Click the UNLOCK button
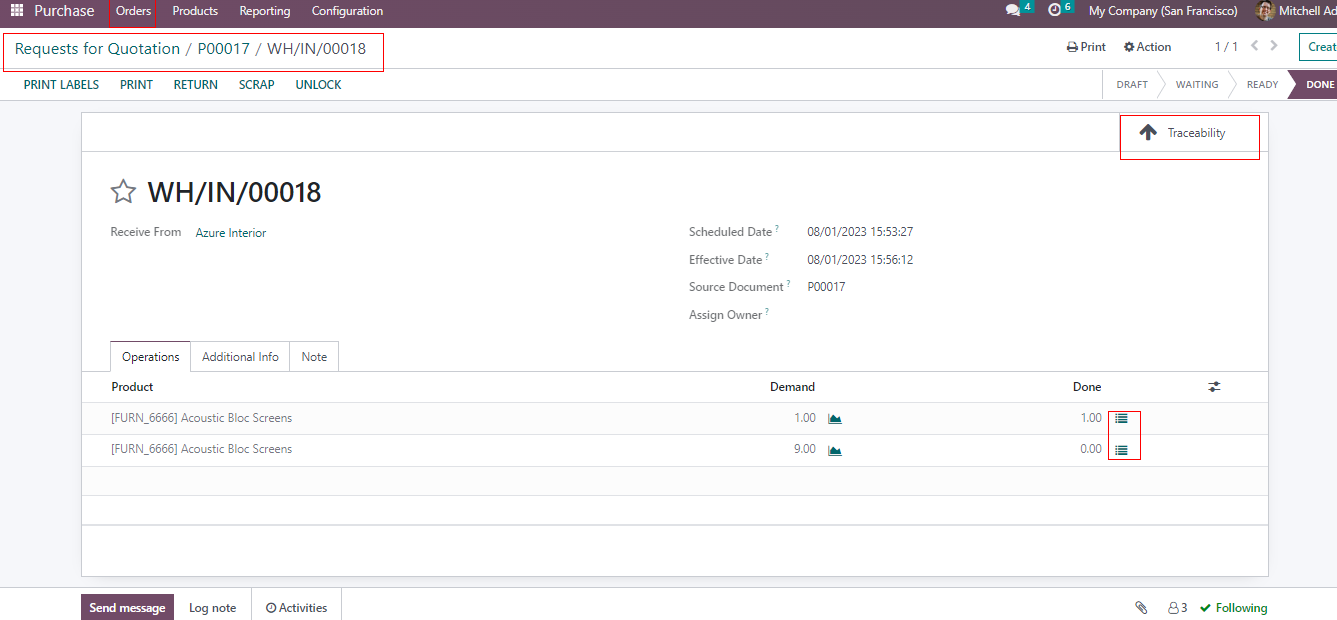1337x620 pixels. [318, 85]
